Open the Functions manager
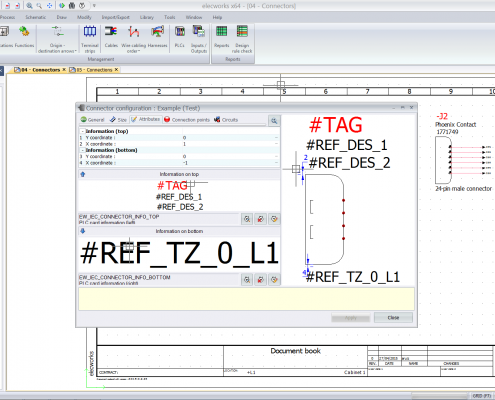This screenshot has width=495, height=400. click(24, 36)
